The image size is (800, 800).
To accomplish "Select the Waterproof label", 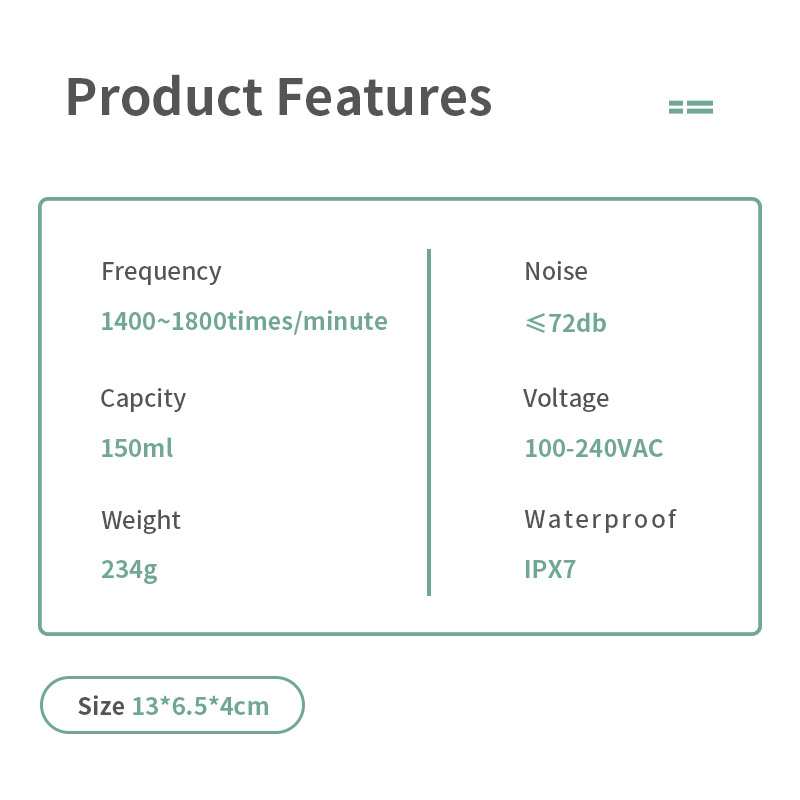I will 600,519.
